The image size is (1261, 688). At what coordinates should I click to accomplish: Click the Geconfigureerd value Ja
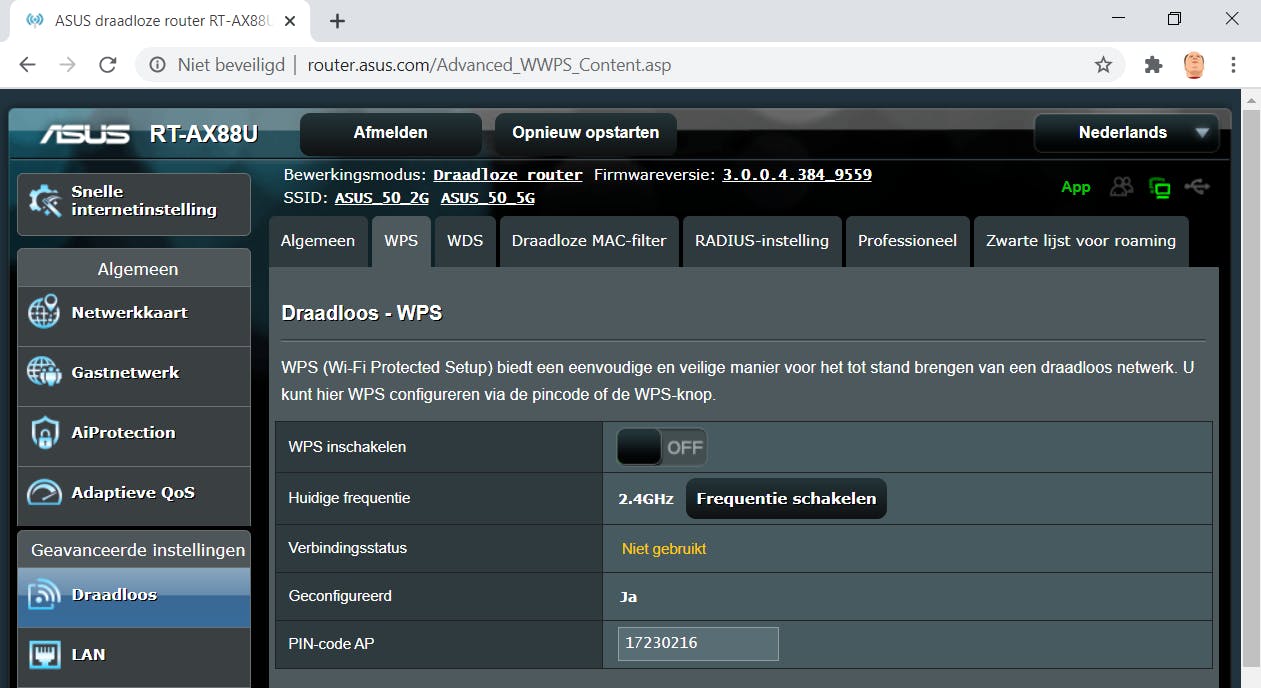click(x=628, y=597)
